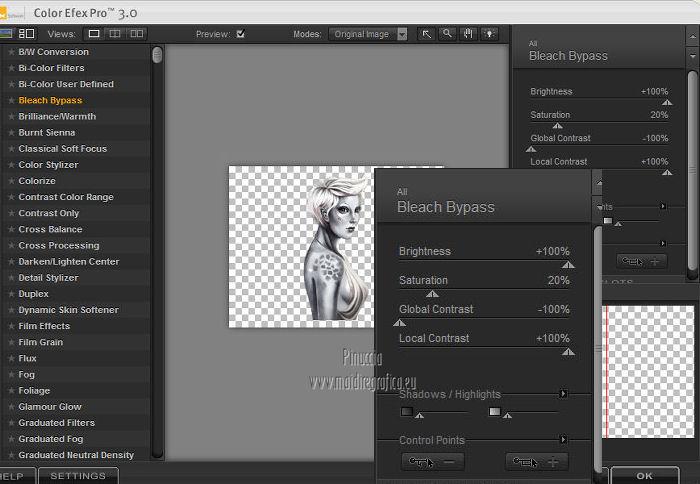Select the hand pan tool
Image resolution: width=700 pixels, height=484 pixels.
[468, 34]
